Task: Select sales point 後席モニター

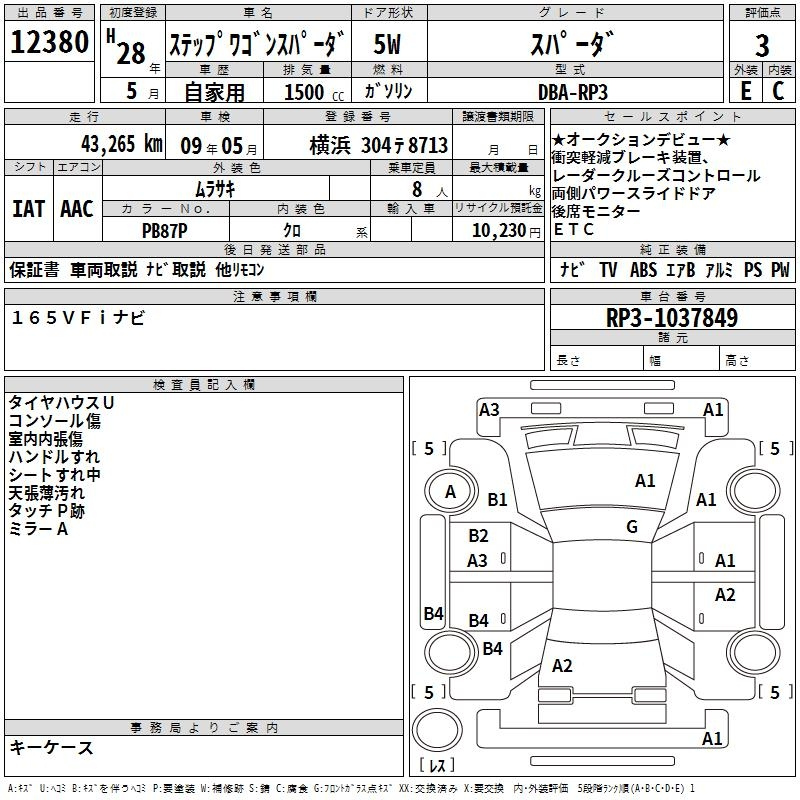Action: click(x=596, y=211)
